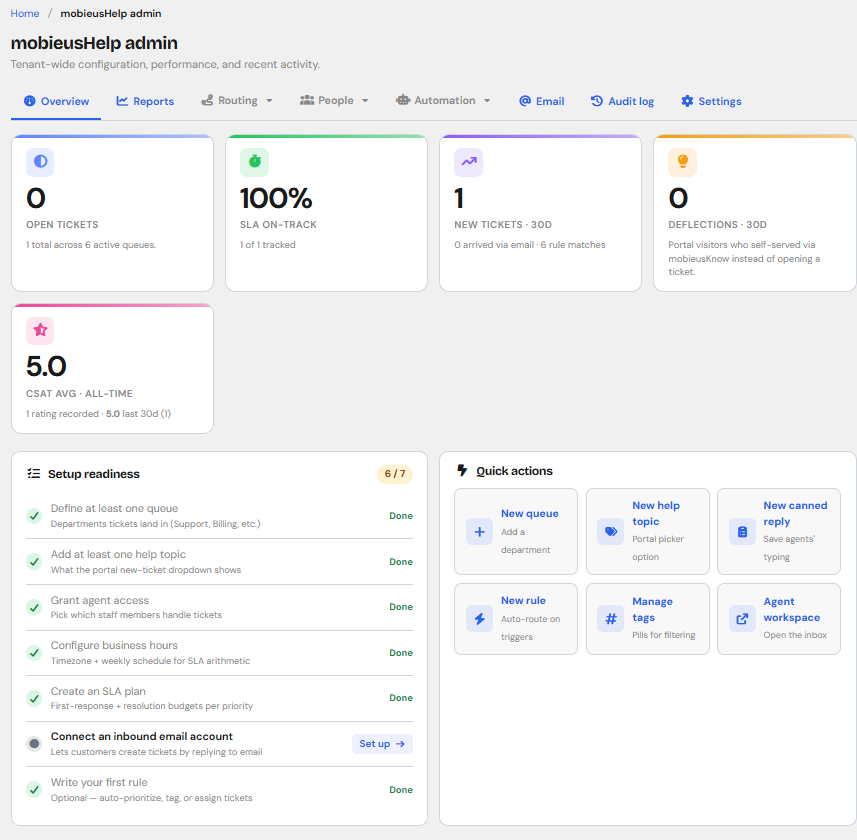Click the Automation robot icon
Screen dimensions: 857x840
point(403,100)
